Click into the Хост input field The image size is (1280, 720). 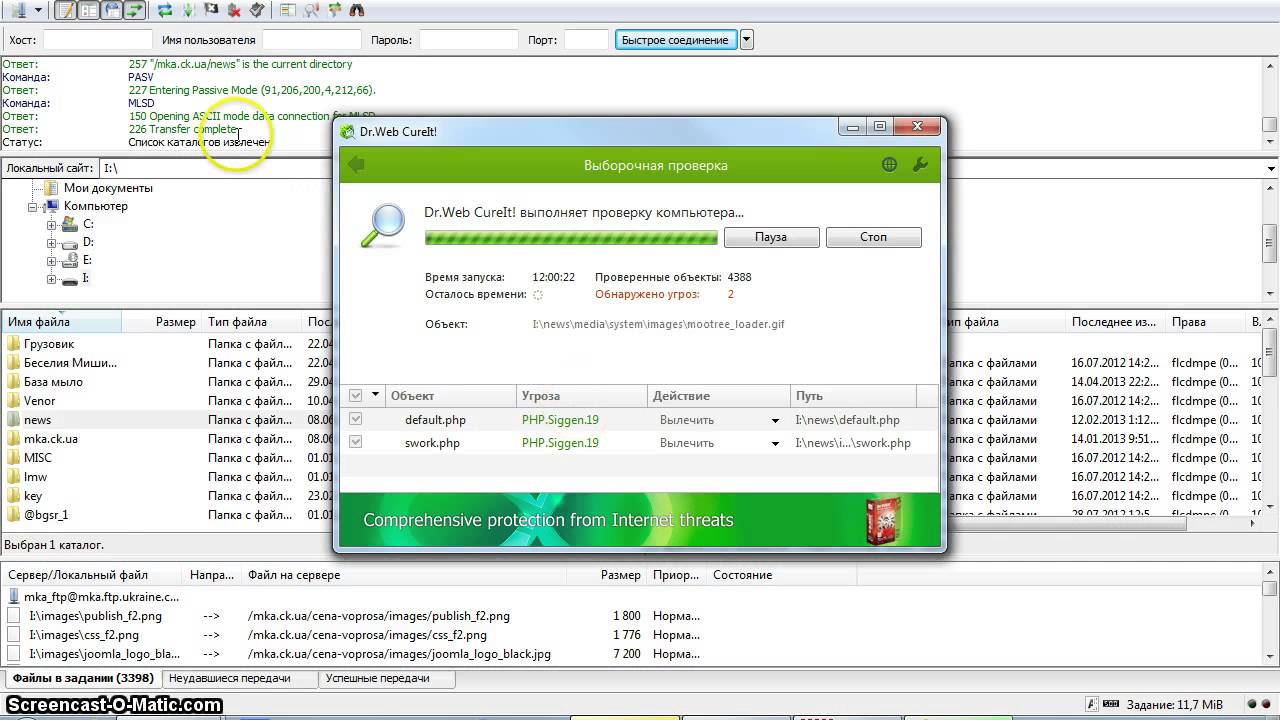tap(97, 40)
